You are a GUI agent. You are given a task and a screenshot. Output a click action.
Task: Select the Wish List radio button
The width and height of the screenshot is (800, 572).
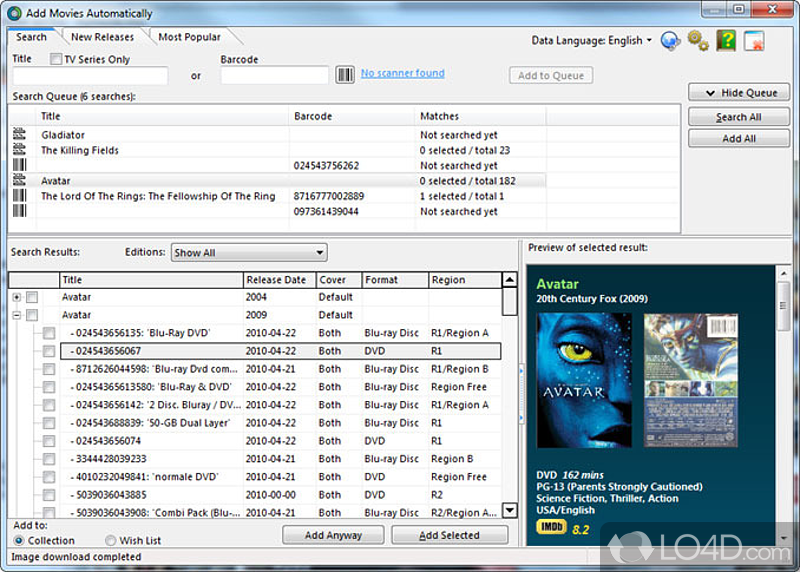(110, 540)
